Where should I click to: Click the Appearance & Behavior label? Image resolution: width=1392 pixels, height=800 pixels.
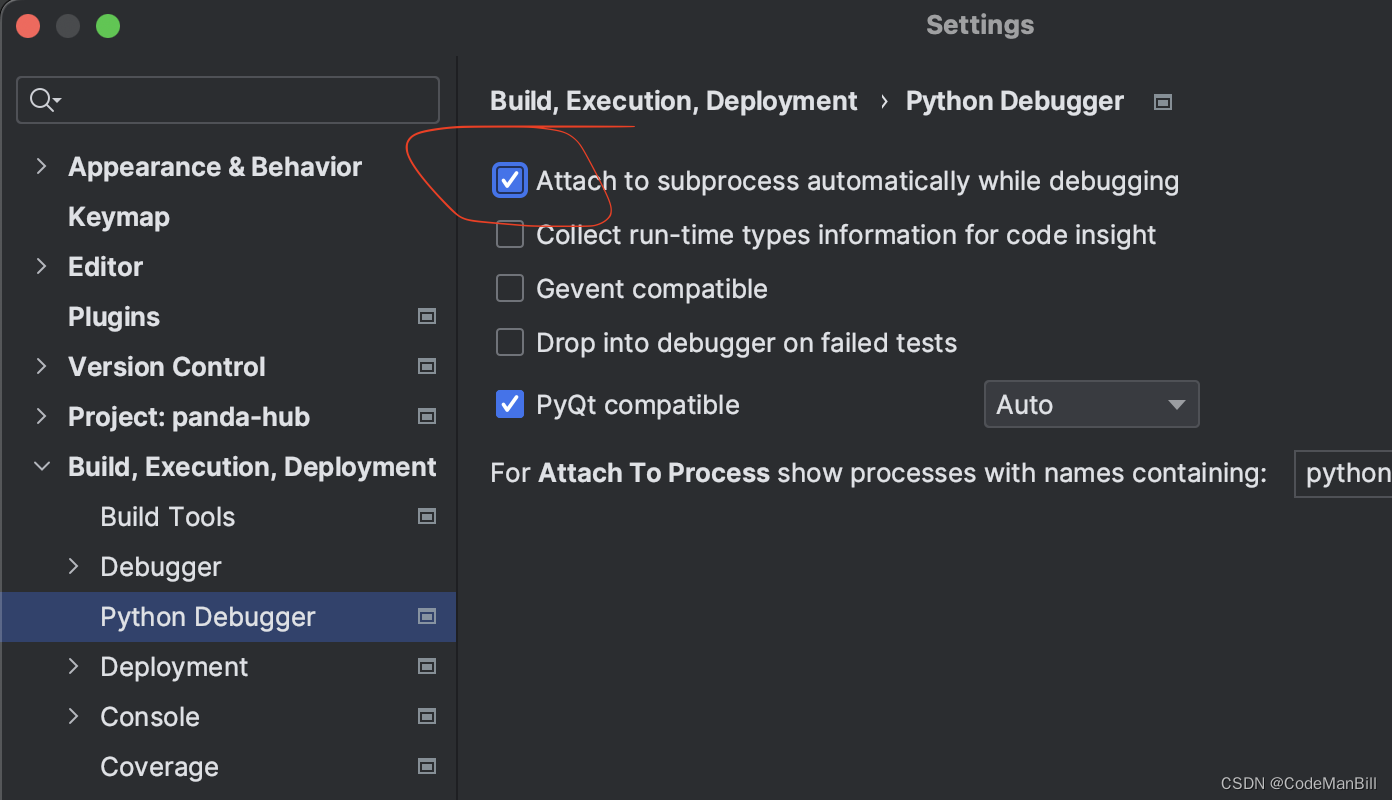pos(215,167)
